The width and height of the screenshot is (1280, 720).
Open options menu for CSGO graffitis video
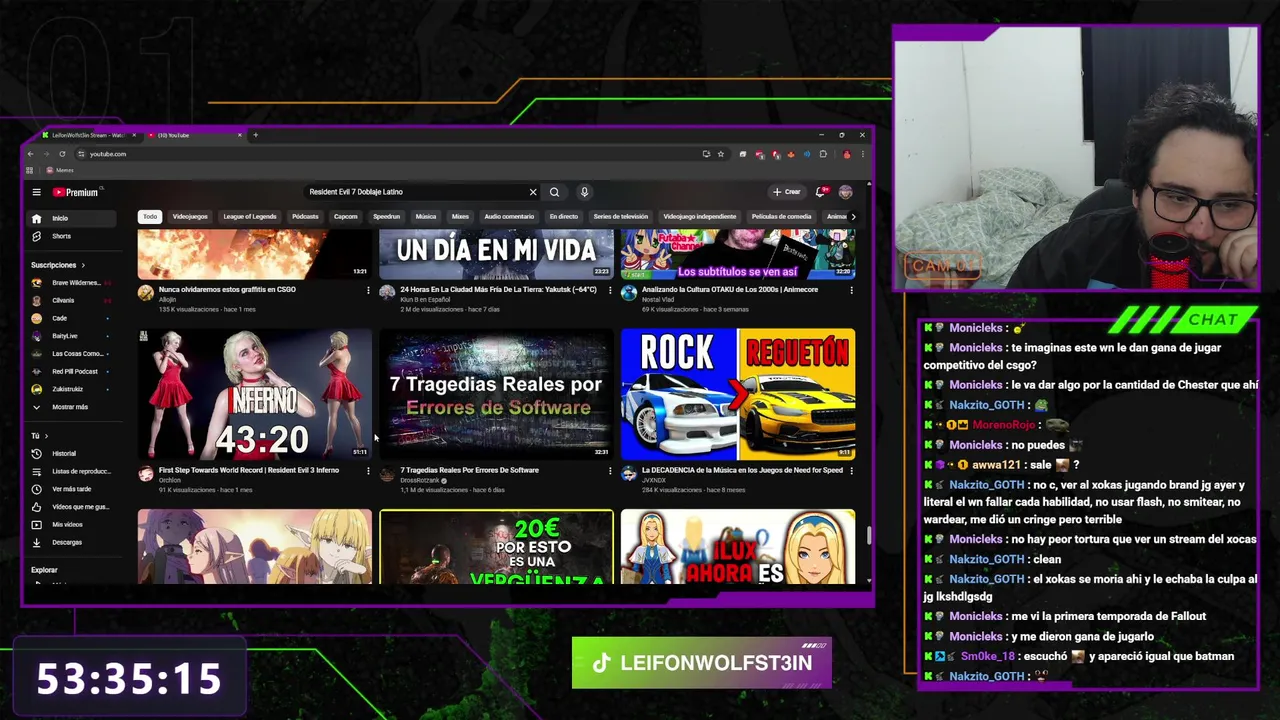coord(368,290)
